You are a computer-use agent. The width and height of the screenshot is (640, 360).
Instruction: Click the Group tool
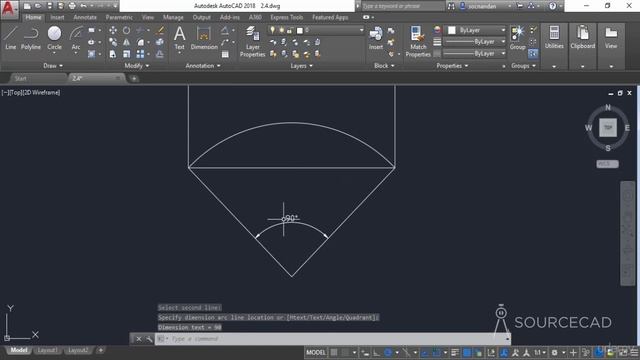click(x=517, y=38)
